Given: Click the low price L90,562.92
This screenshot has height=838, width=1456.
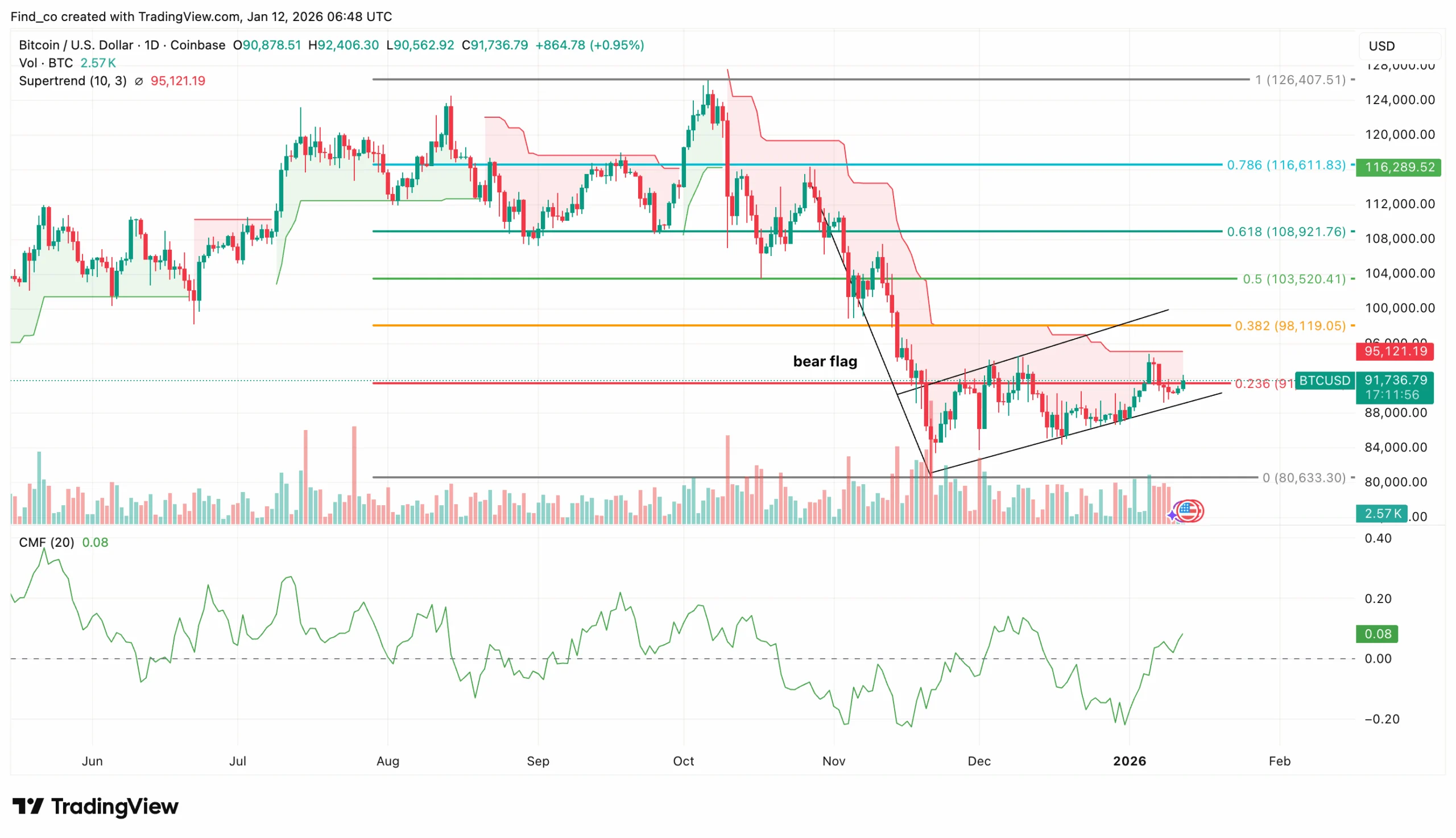Looking at the screenshot, I should click(x=420, y=45).
